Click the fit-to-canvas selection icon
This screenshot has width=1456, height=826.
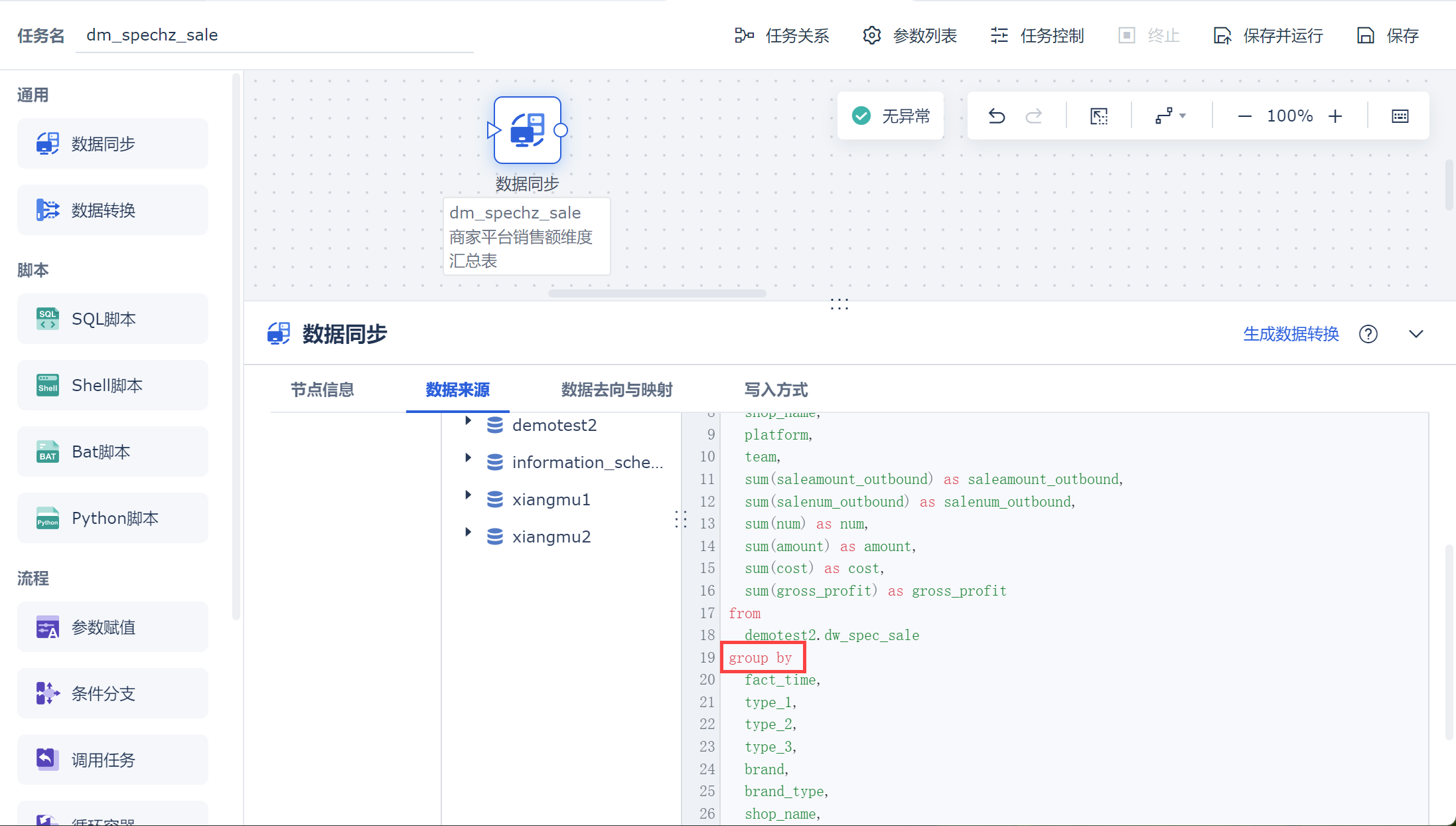(x=1099, y=116)
